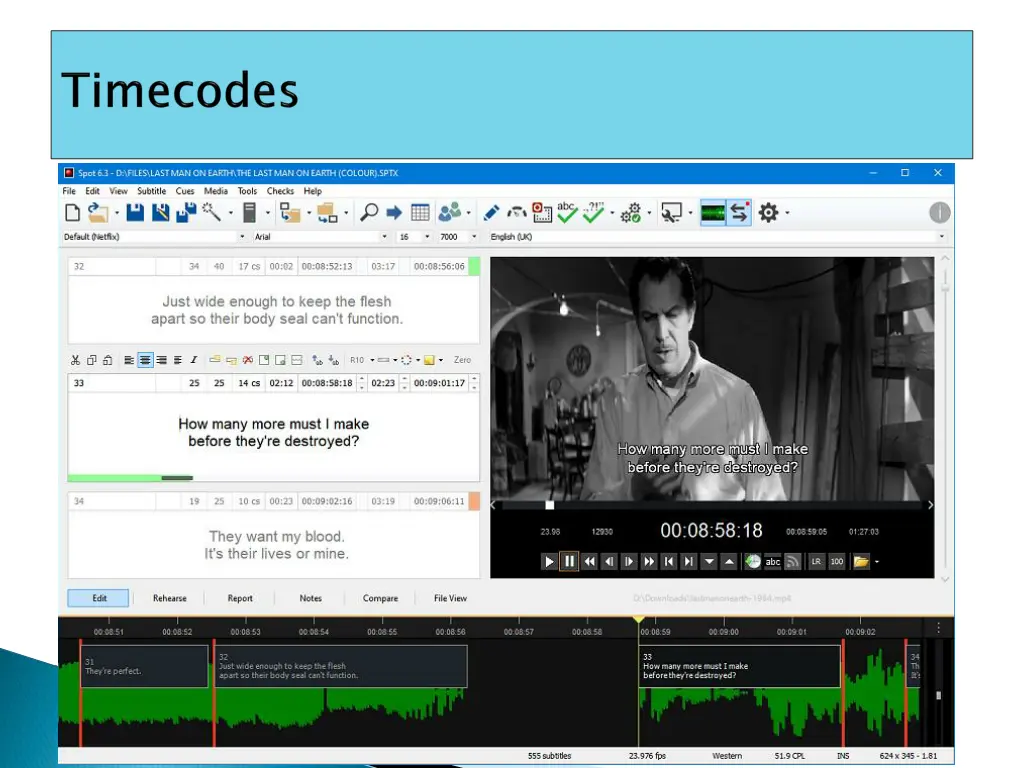The image size is (1024, 768).
Task: Select left text alignment
Action: click(129, 360)
